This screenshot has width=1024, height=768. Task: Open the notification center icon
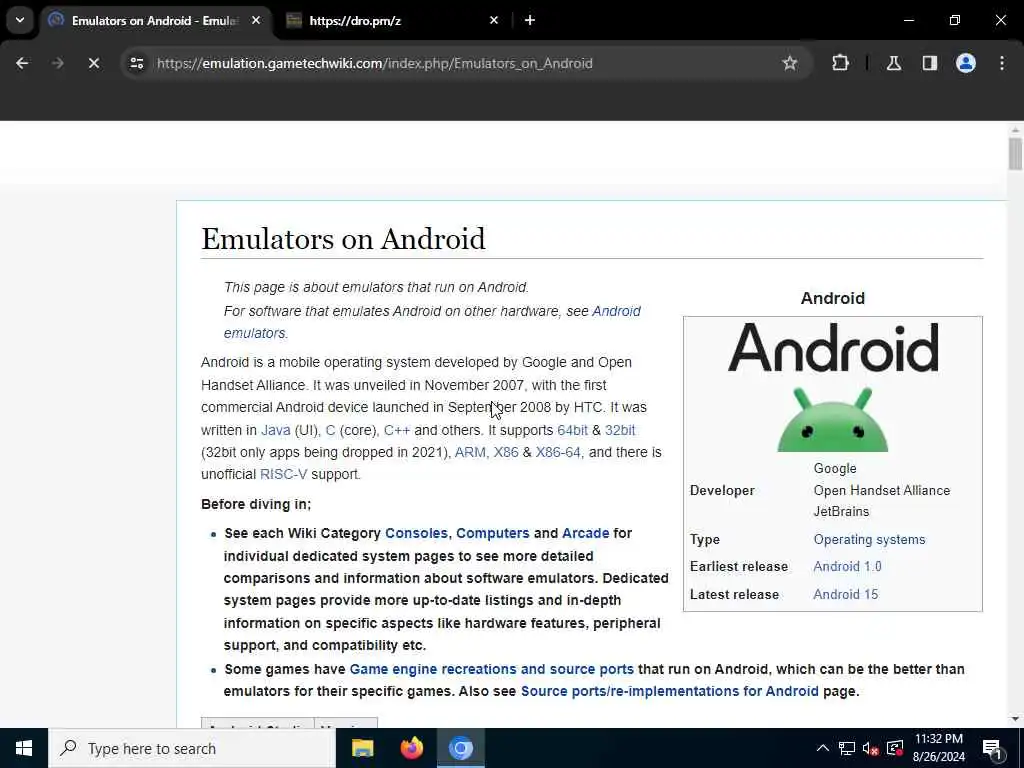992,748
